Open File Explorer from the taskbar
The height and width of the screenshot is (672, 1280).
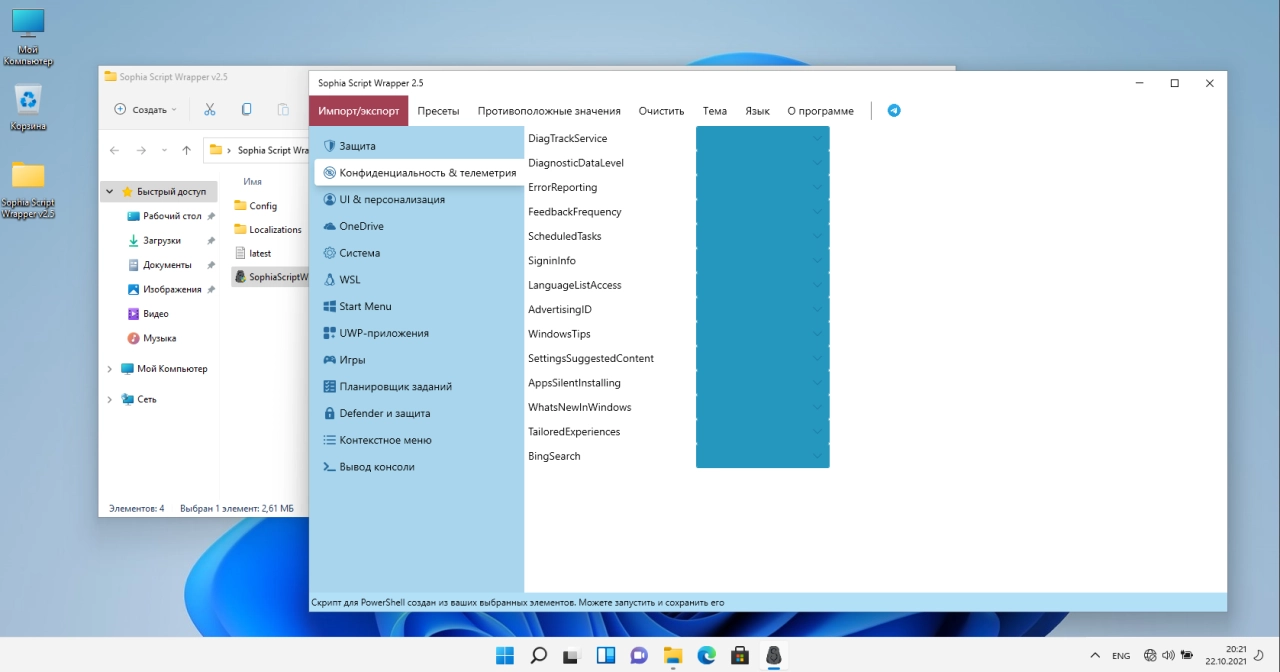click(x=673, y=656)
